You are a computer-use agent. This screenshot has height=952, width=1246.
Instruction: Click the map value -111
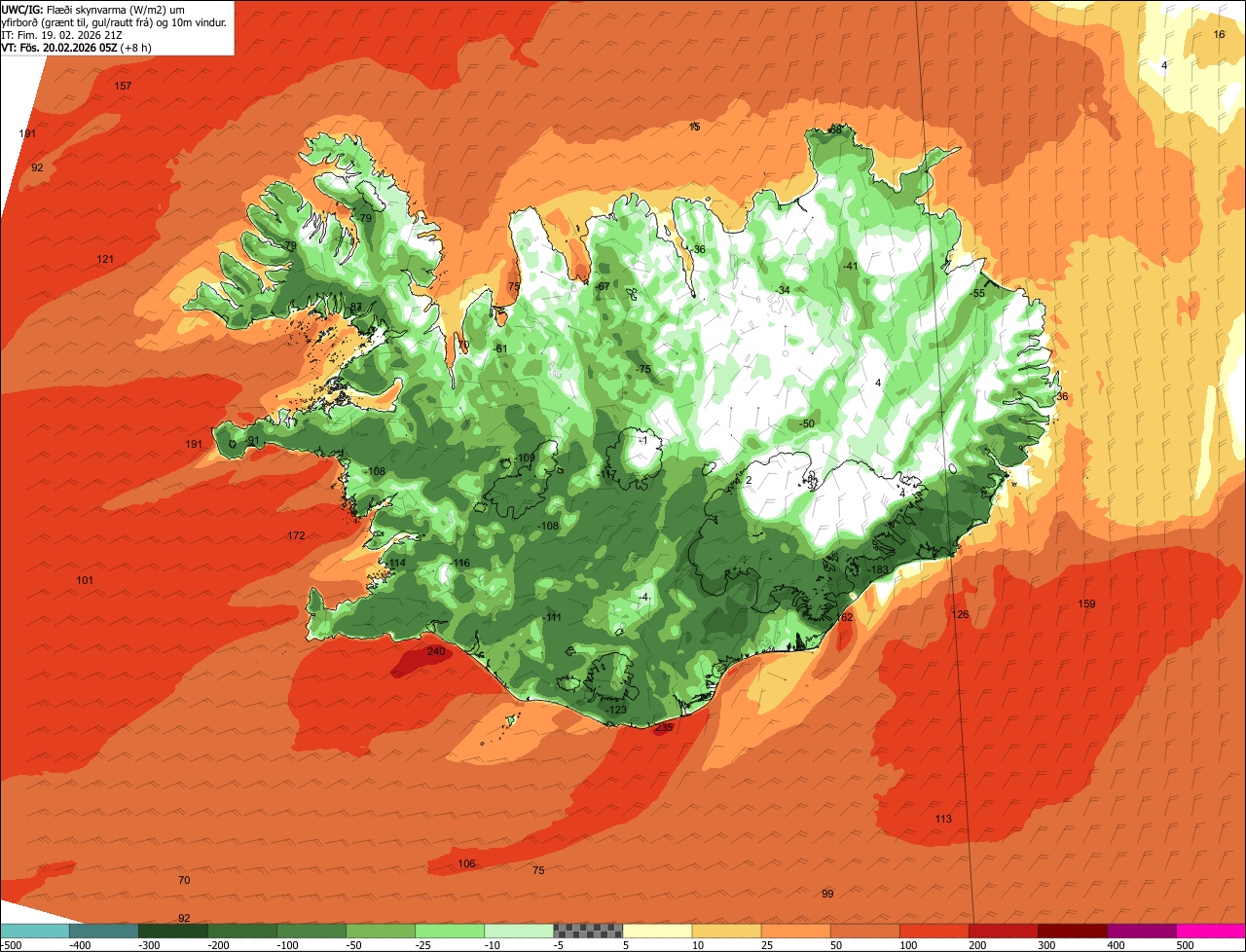[552, 618]
